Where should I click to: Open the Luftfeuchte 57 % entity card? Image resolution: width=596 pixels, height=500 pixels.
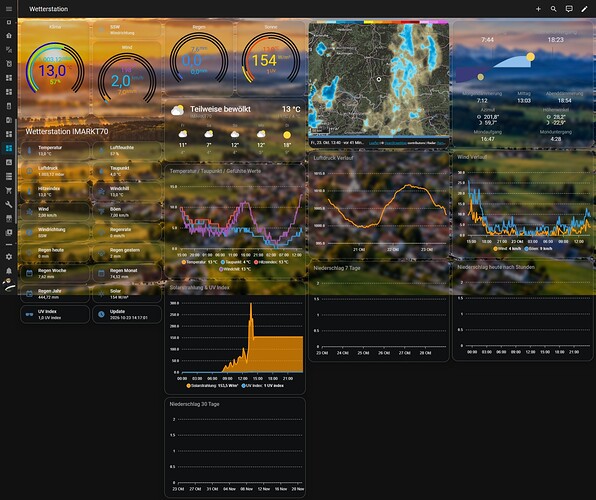pos(127,150)
